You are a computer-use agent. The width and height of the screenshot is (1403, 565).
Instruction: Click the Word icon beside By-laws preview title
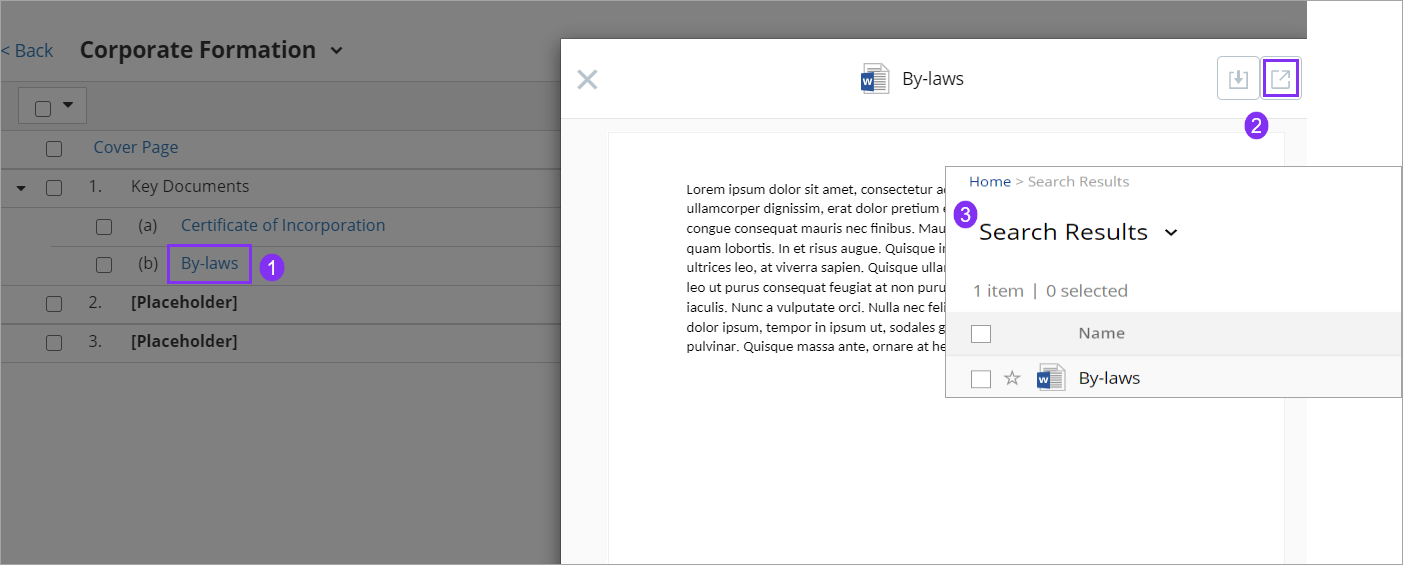click(x=875, y=79)
